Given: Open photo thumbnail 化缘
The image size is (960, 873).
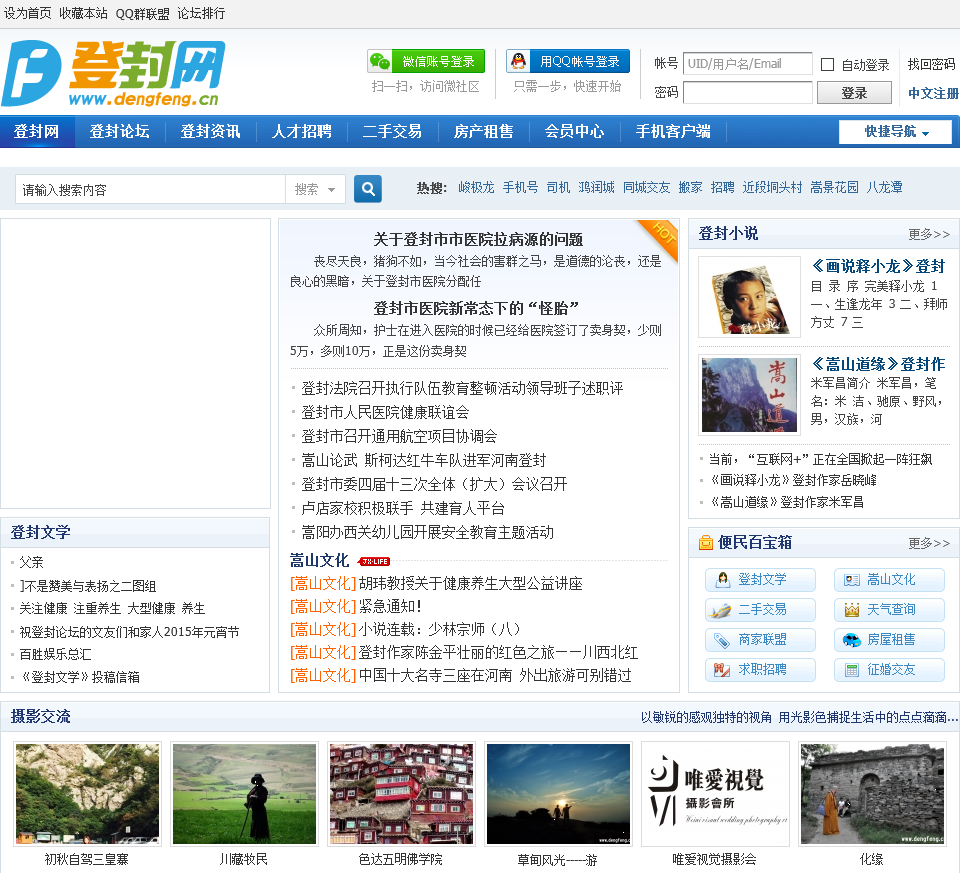Looking at the screenshot, I should [x=872, y=794].
